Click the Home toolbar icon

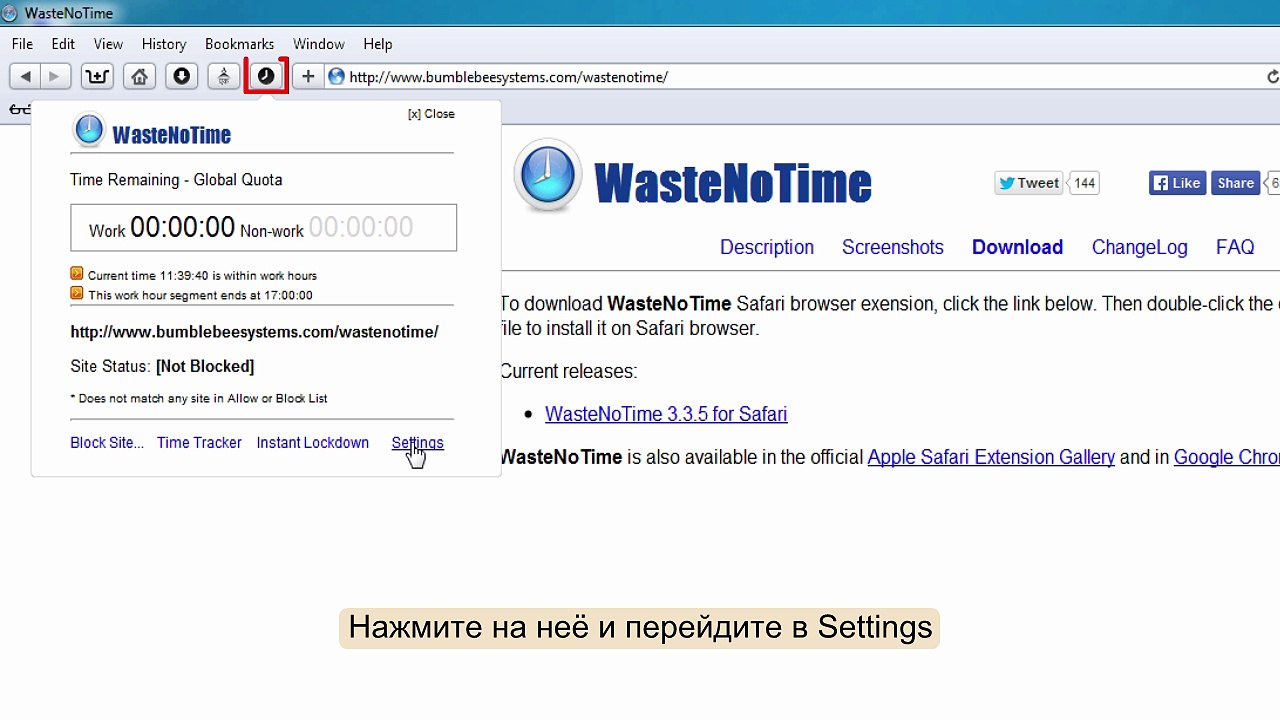[x=139, y=77]
